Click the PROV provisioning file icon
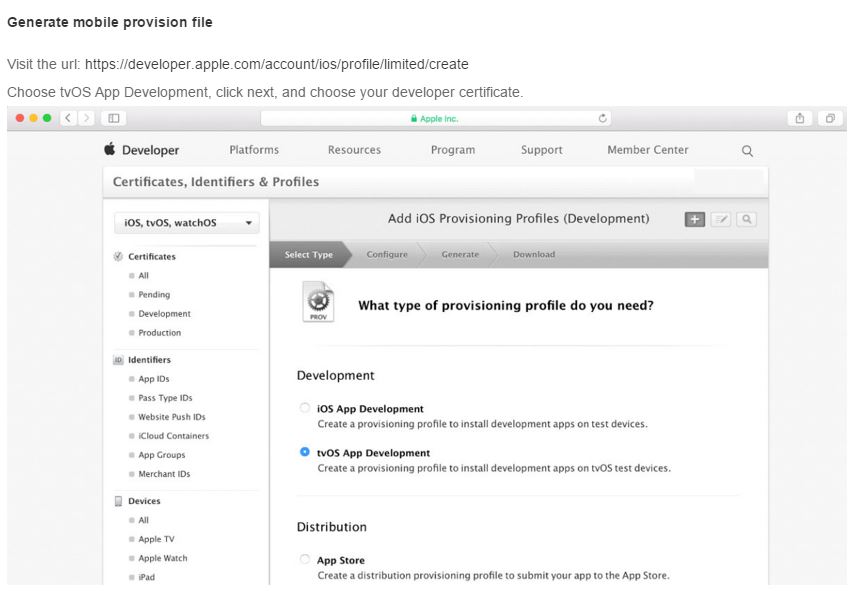This screenshot has width=852, height=591. (x=318, y=301)
